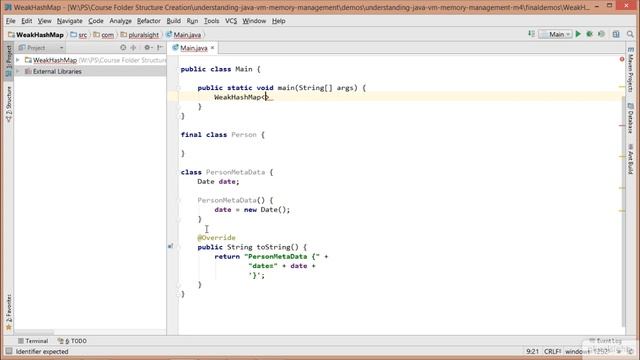Fold the main method in gutter
Screen dimensions: 640x360
pos(179,88)
